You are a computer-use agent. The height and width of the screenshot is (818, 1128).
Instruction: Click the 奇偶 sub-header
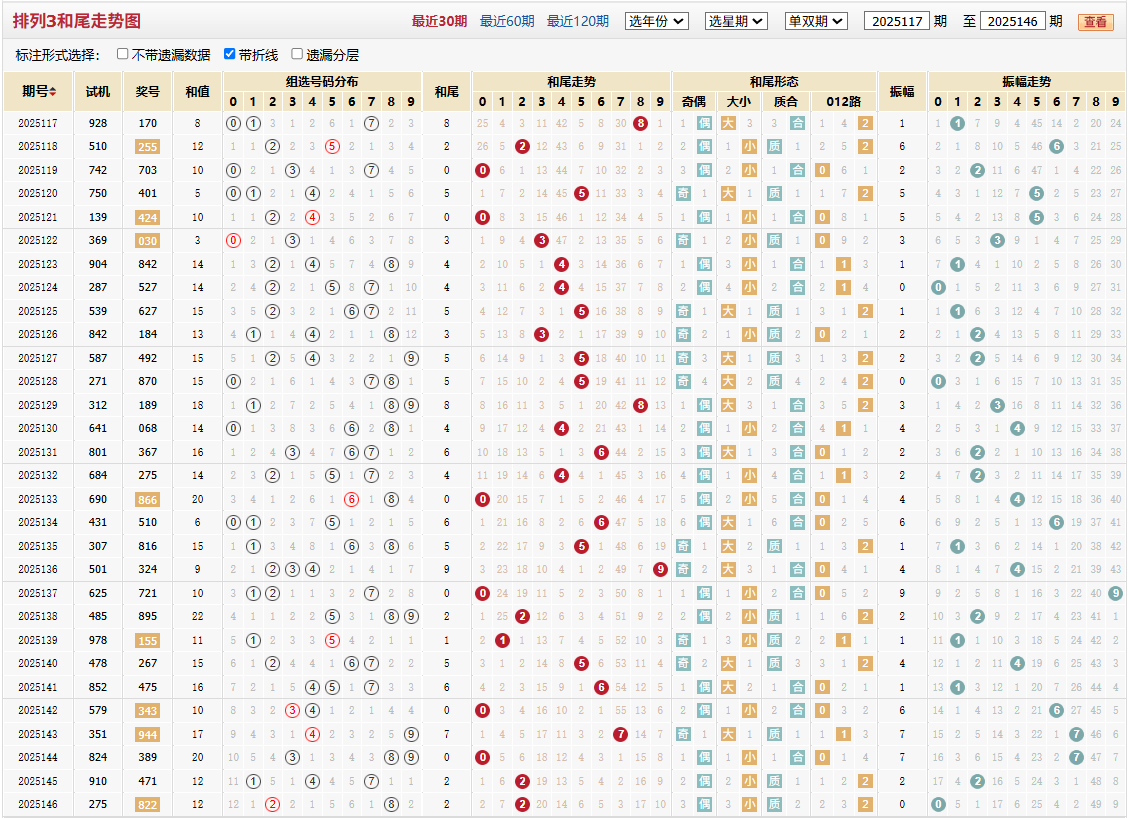pos(693,101)
